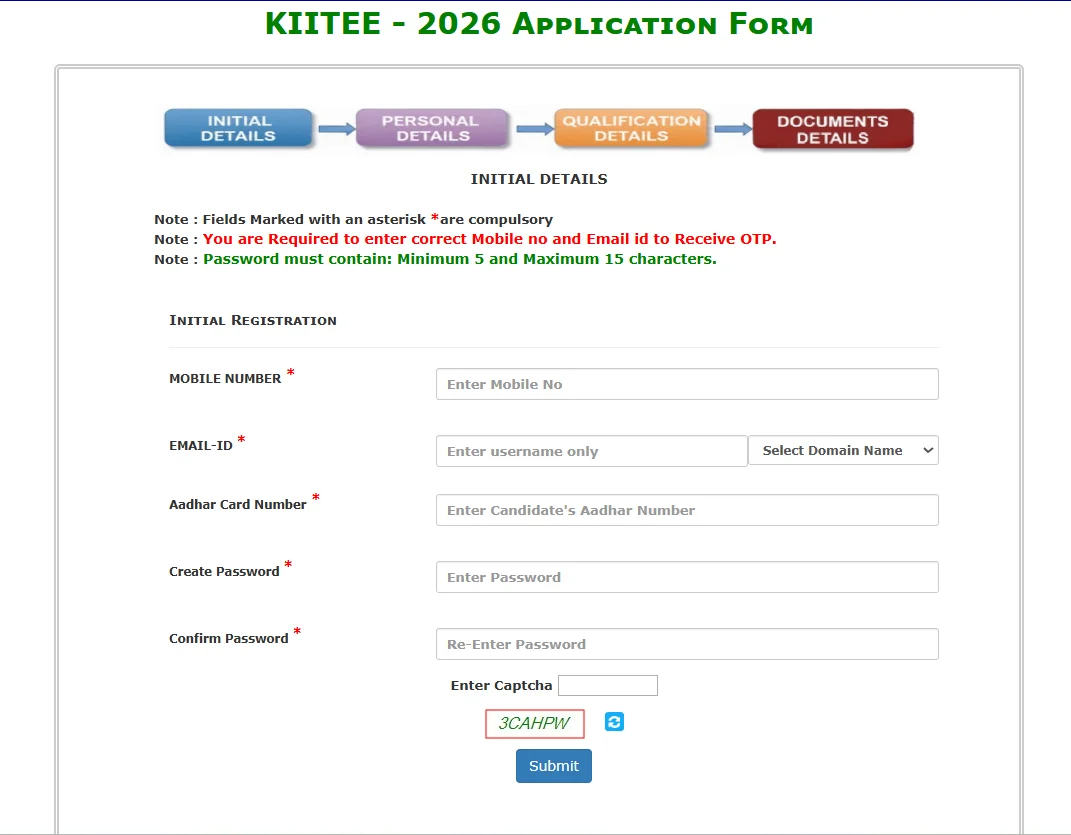Click the Enter Captcha text box
Image resolution: width=1071 pixels, height=835 pixels.
(607, 686)
